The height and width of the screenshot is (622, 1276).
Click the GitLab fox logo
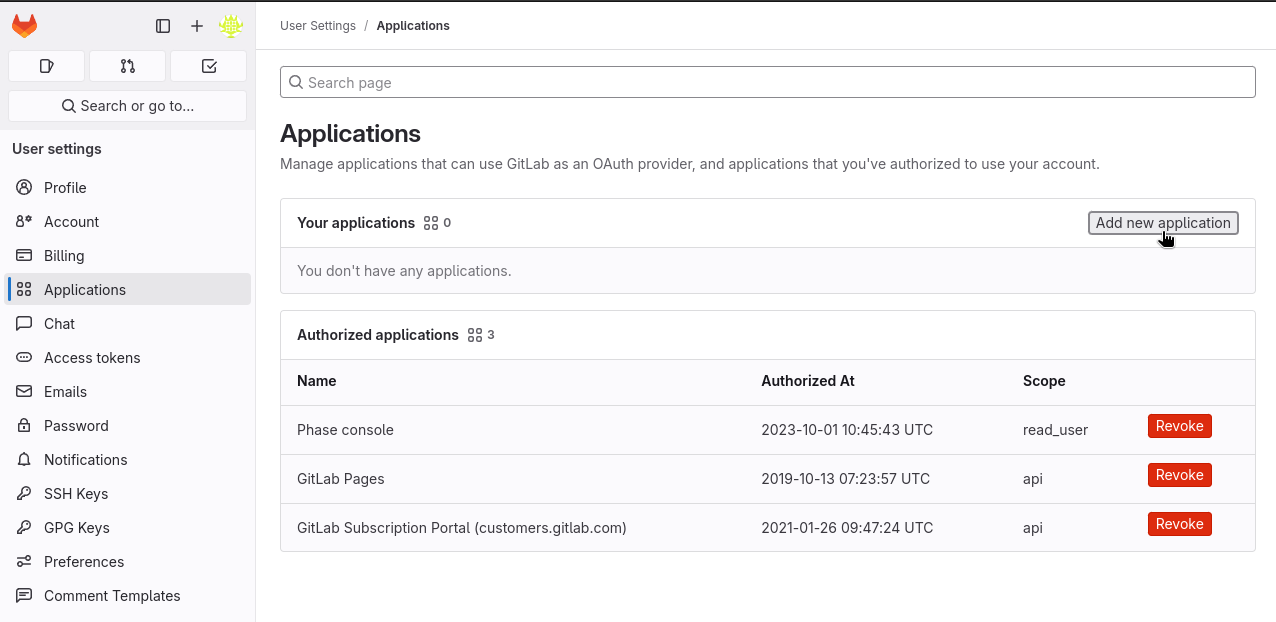point(24,26)
